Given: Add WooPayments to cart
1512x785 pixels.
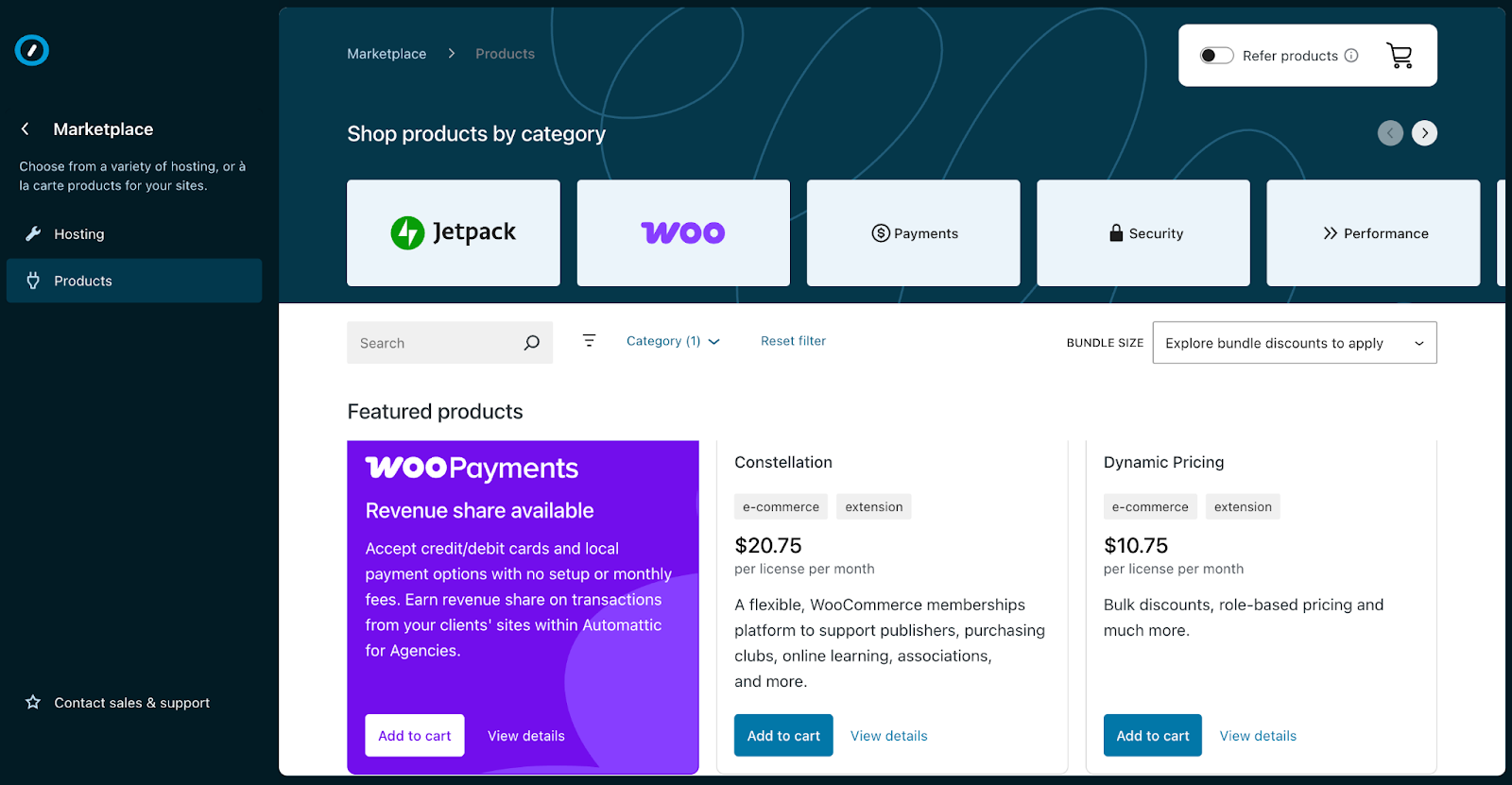Looking at the screenshot, I should pos(414,735).
